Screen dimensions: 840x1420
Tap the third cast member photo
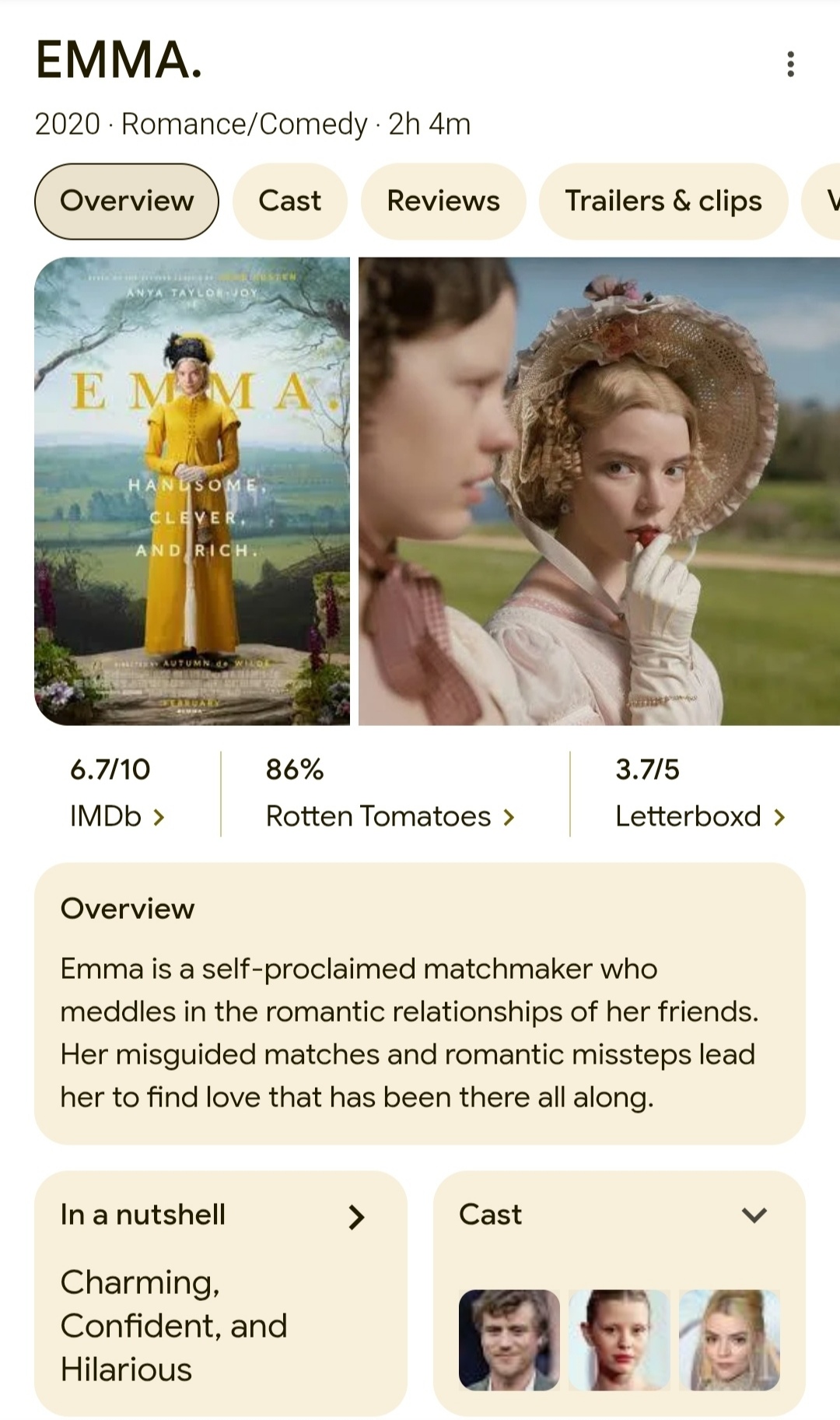point(730,1340)
